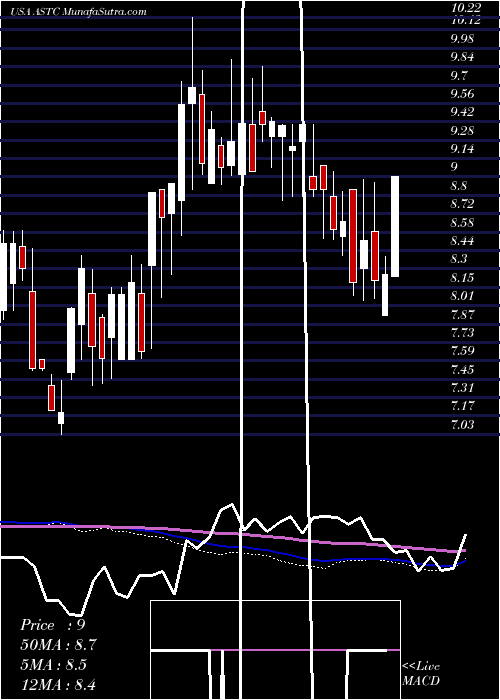Click the 7.03 price axis label
500x700 pixels.
(x=462, y=424)
